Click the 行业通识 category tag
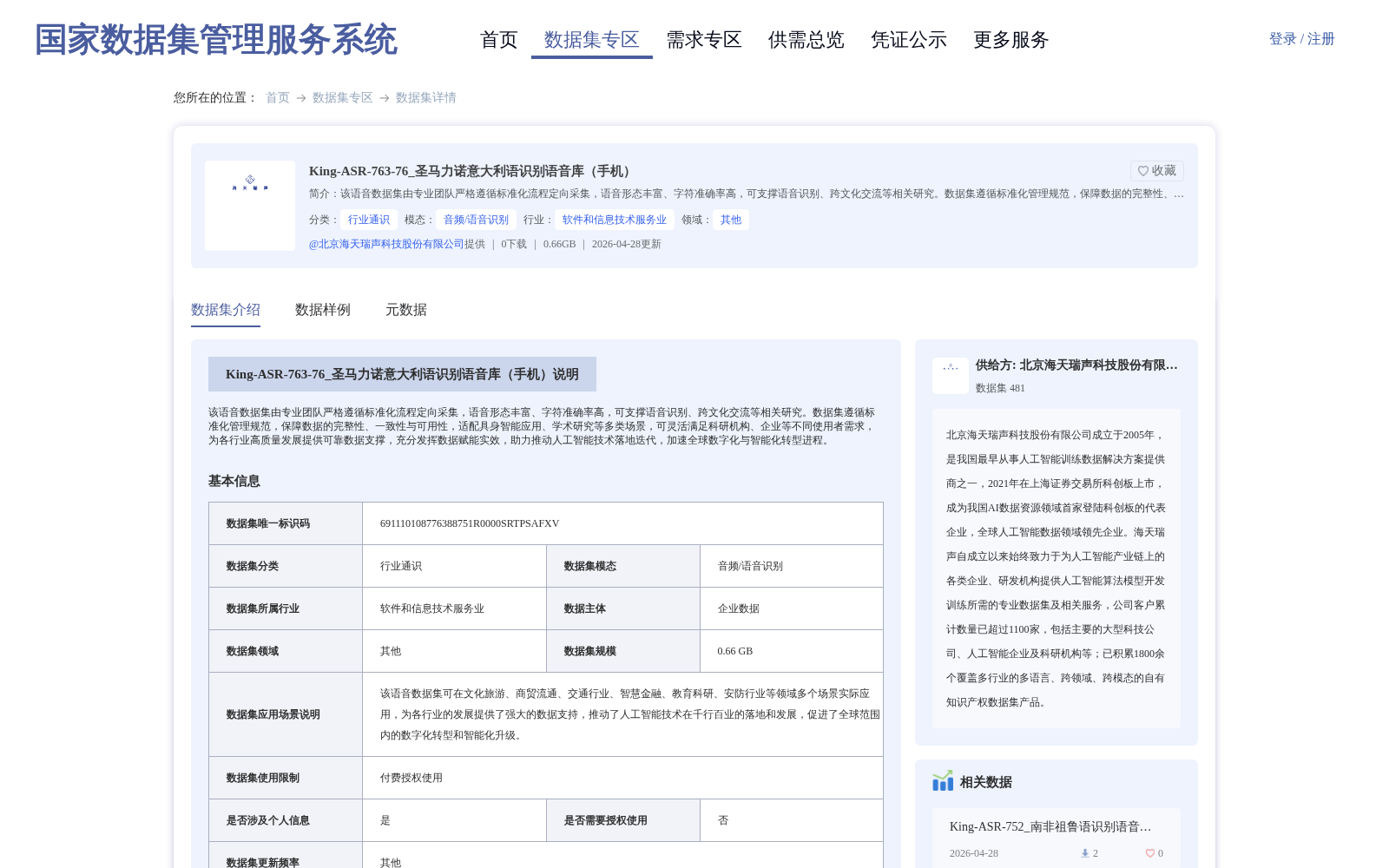This screenshot has height=868, width=1389. (x=369, y=220)
